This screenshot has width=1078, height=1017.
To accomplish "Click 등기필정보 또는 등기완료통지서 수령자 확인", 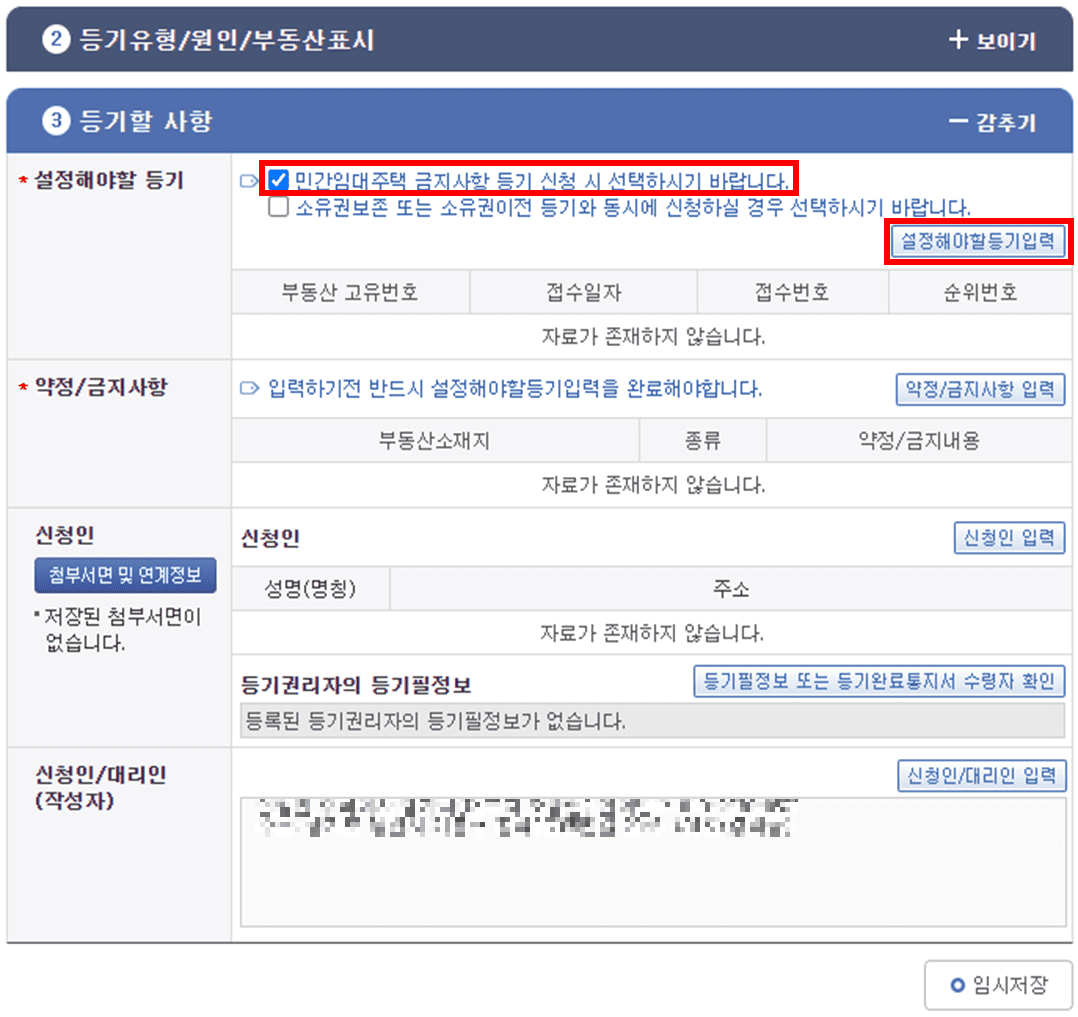I will point(879,681).
